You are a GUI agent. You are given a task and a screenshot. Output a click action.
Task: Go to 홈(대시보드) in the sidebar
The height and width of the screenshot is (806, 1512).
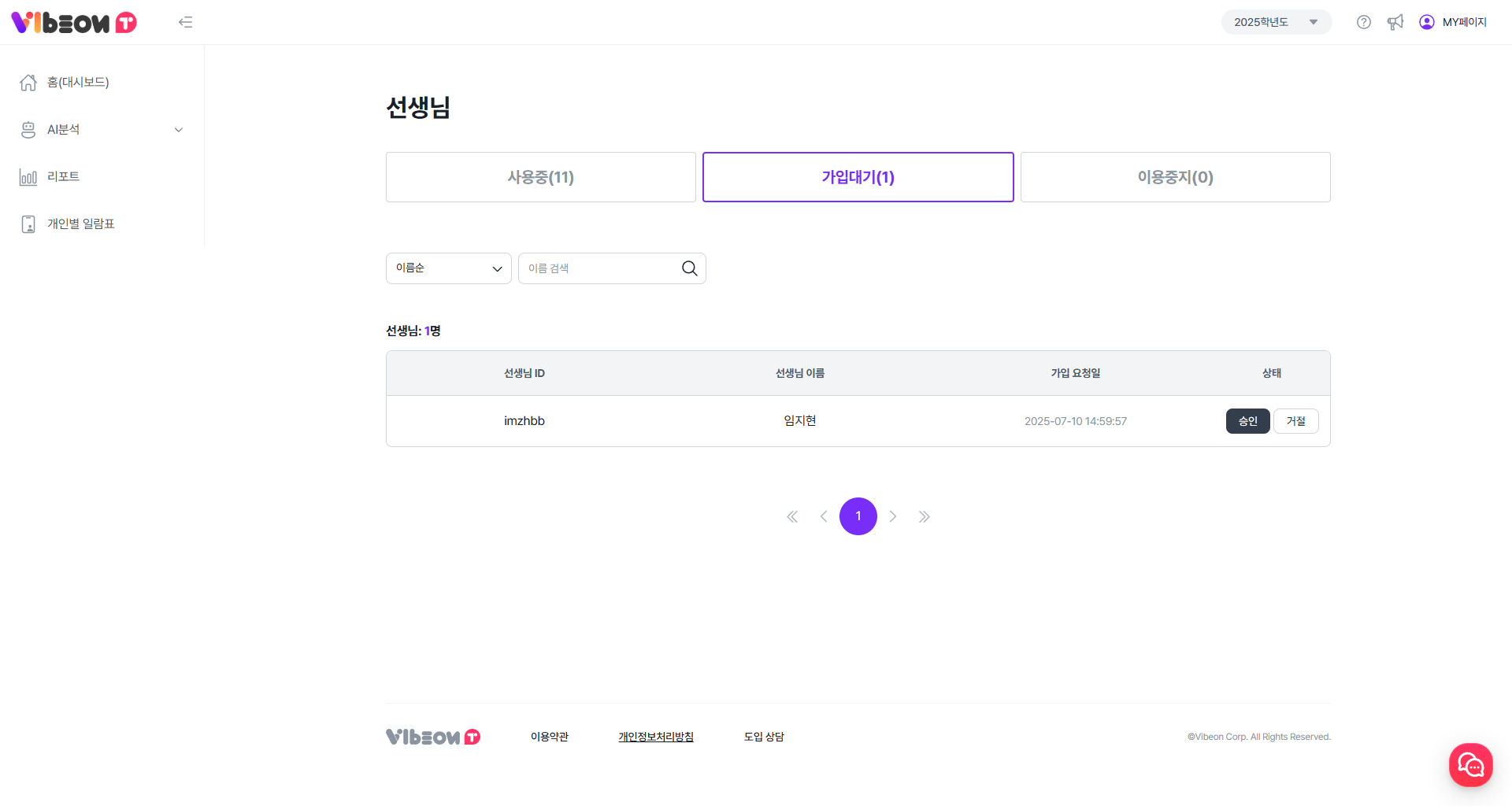click(78, 83)
